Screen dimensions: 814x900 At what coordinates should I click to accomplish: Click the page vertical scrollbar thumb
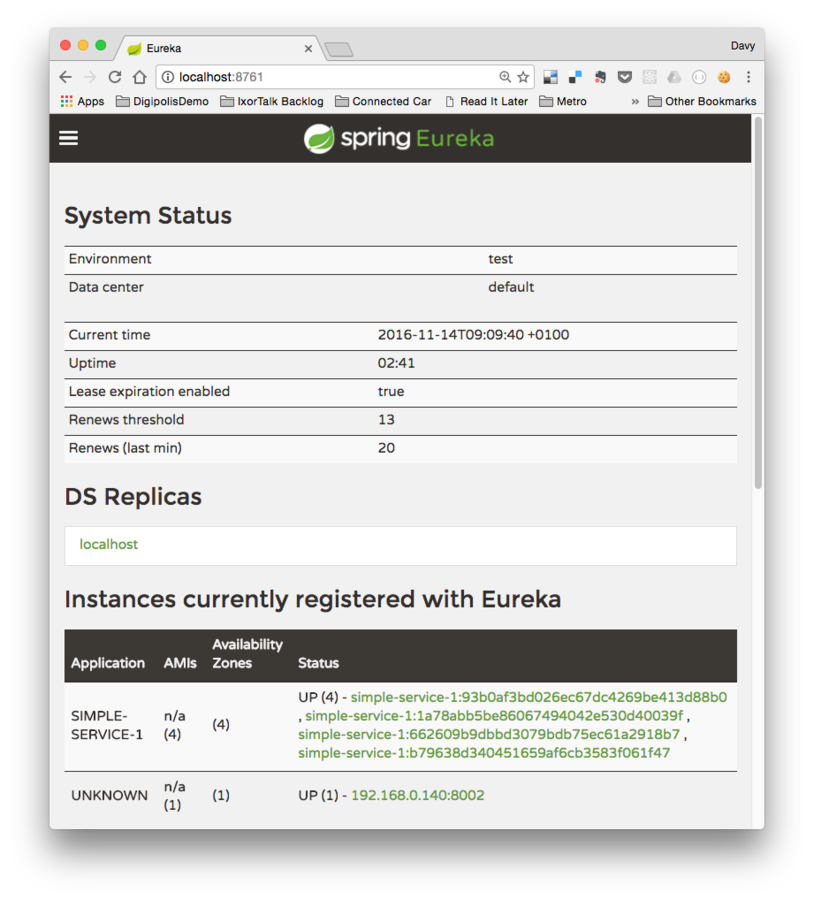click(x=758, y=303)
